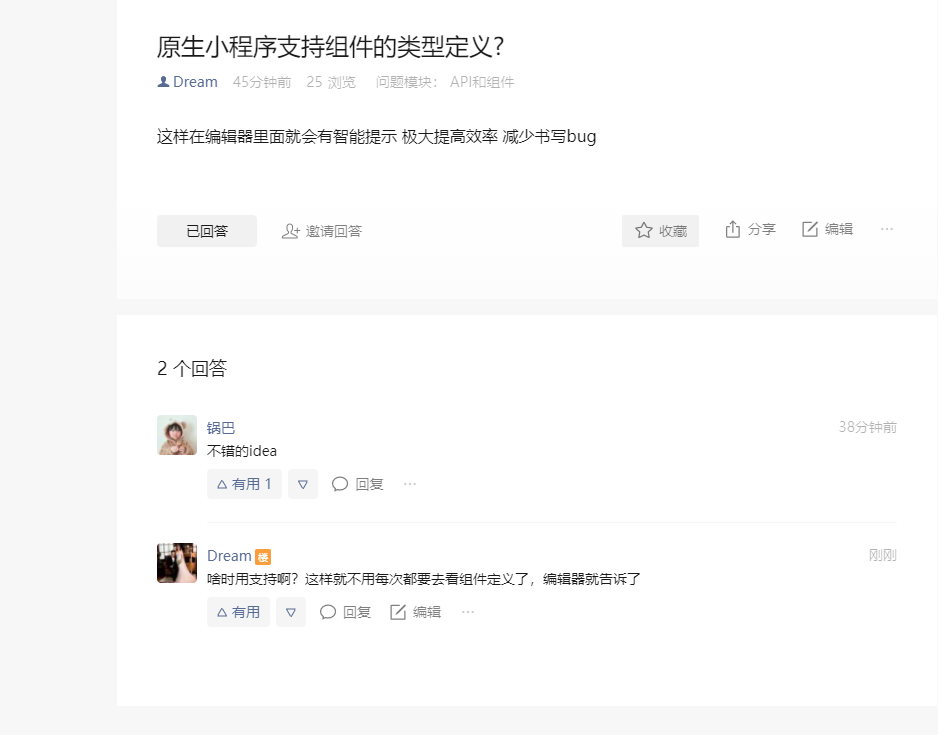Click the edit pencil icon beside 编辑

pyautogui.click(x=809, y=228)
